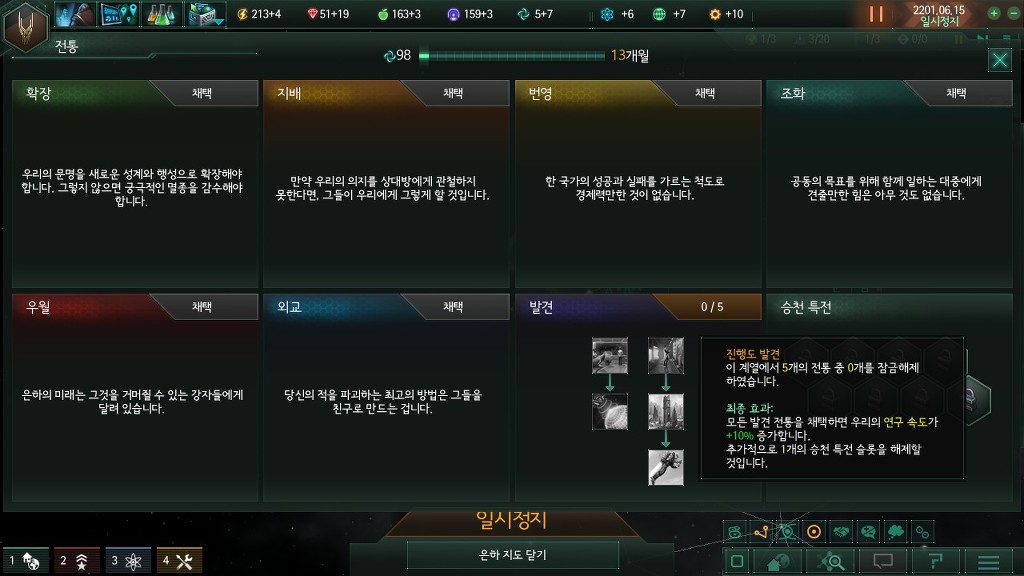
Task: Increase game speed with plus button
Action: 993,13
